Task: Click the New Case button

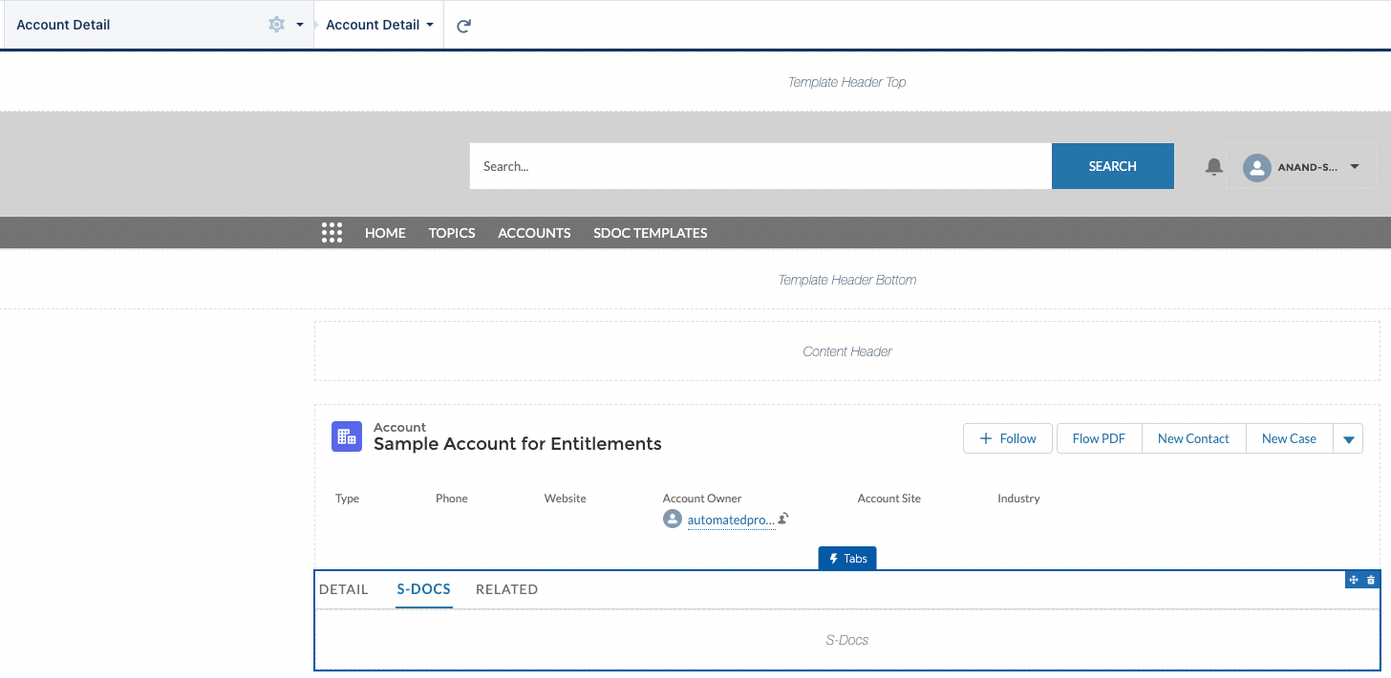Action: click(x=1289, y=438)
